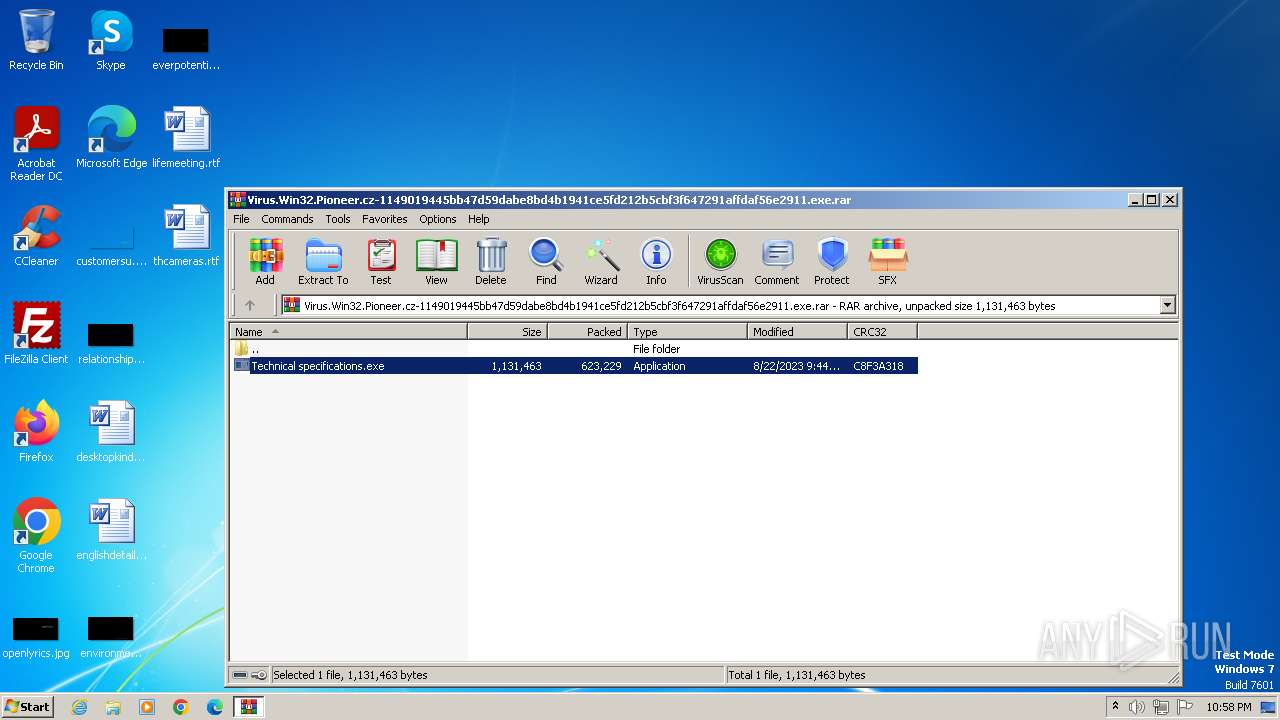This screenshot has width=1280, height=720.
Task: Open the Tools menu
Action: pyautogui.click(x=338, y=219)
